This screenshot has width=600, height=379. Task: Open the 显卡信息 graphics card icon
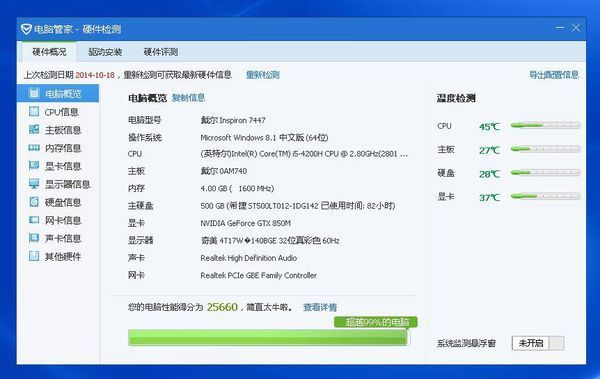pos(34,165)
